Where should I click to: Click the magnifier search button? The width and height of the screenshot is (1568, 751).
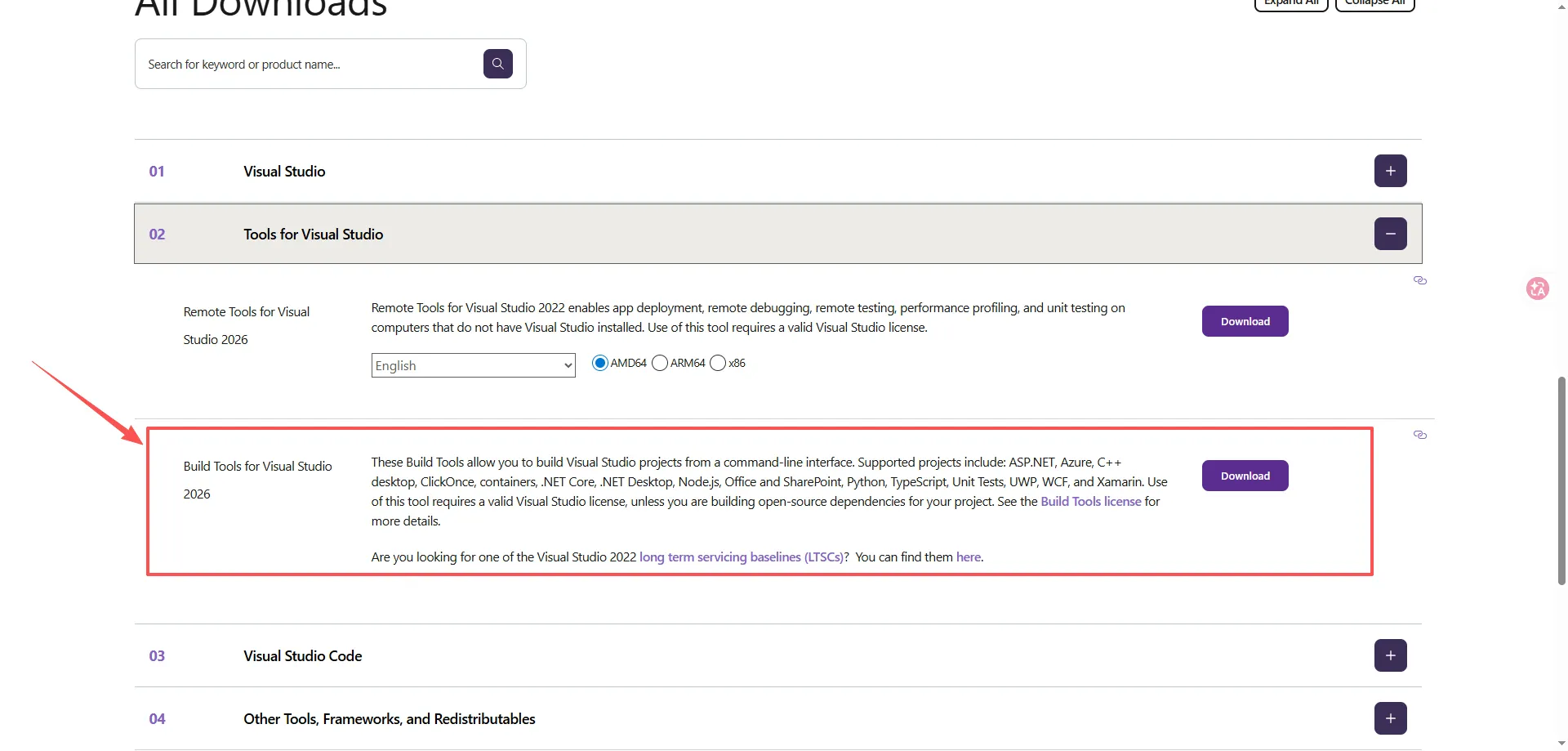[x=497, y=64]
